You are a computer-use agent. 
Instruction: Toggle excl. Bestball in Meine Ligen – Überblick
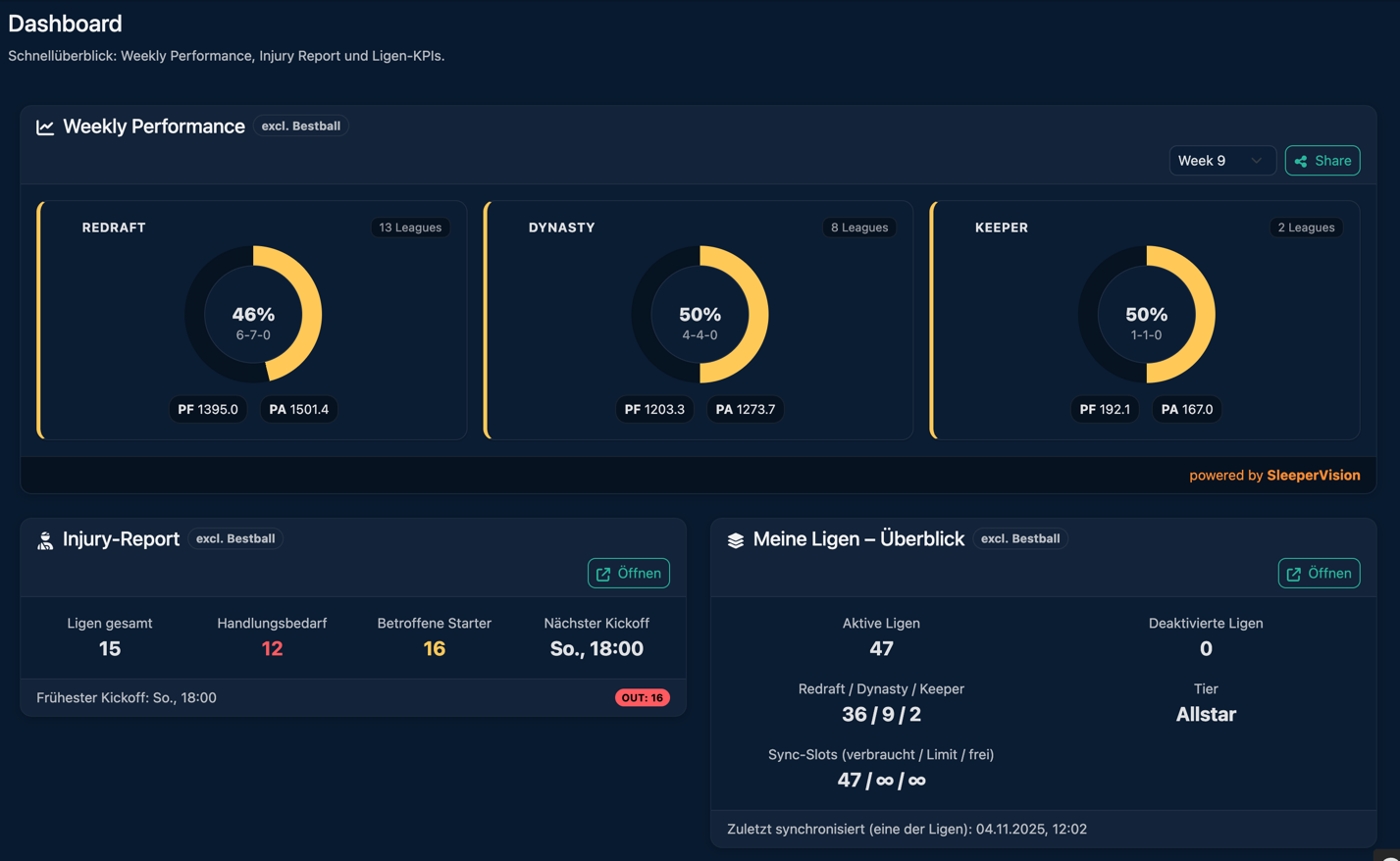(x=1020, y=538)
